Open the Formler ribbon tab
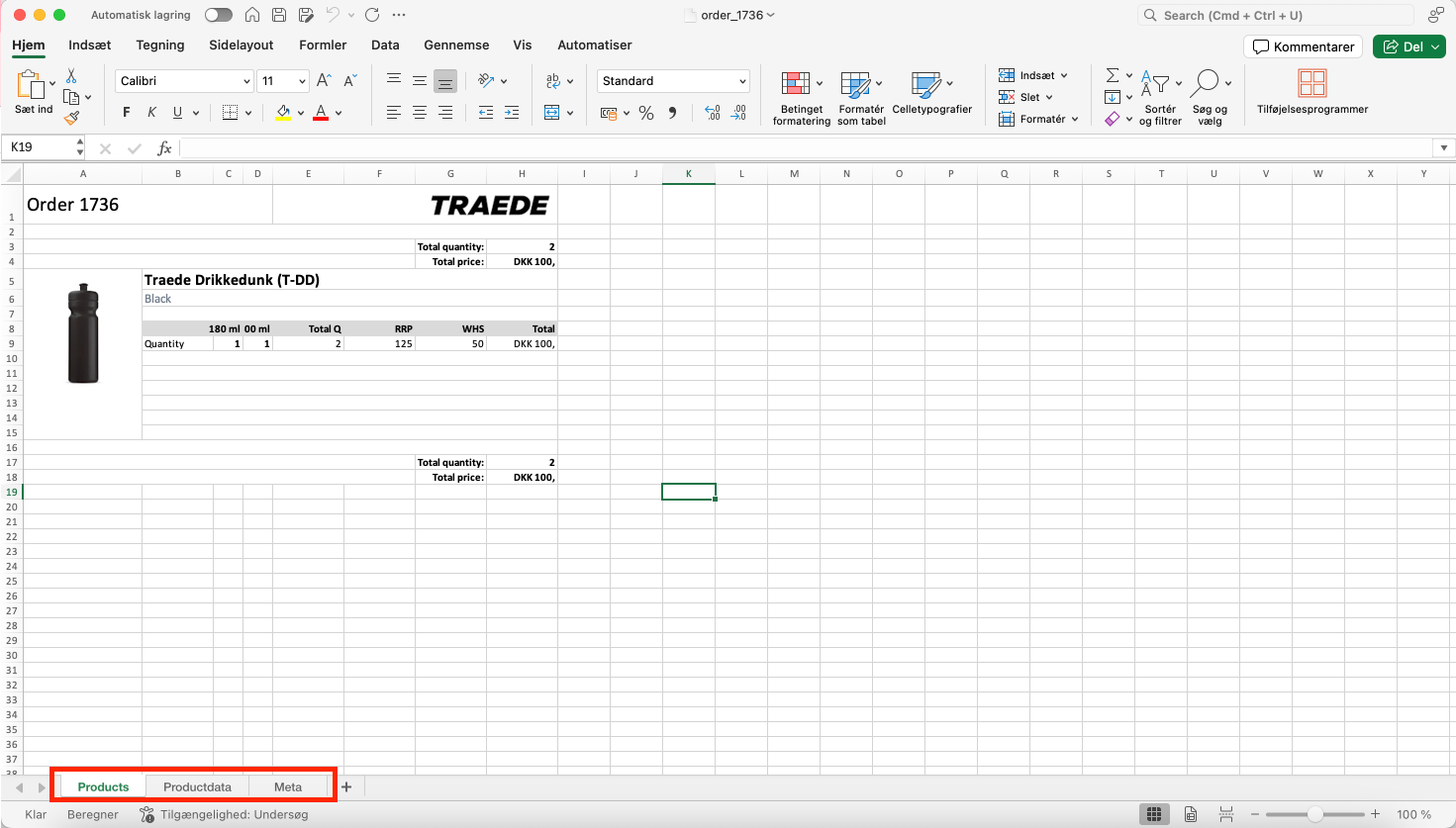Screen dimensions: 1456x828 click(323, 45)
